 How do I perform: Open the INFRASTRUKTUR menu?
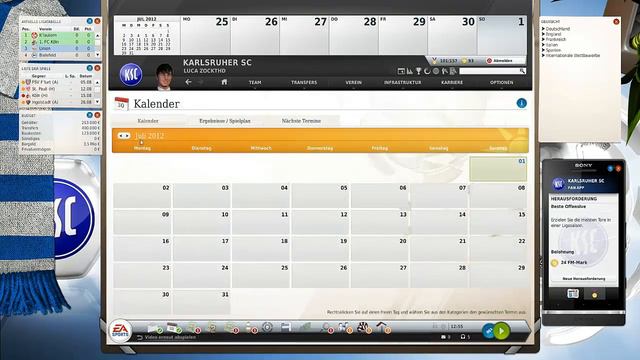click(402, 82)
